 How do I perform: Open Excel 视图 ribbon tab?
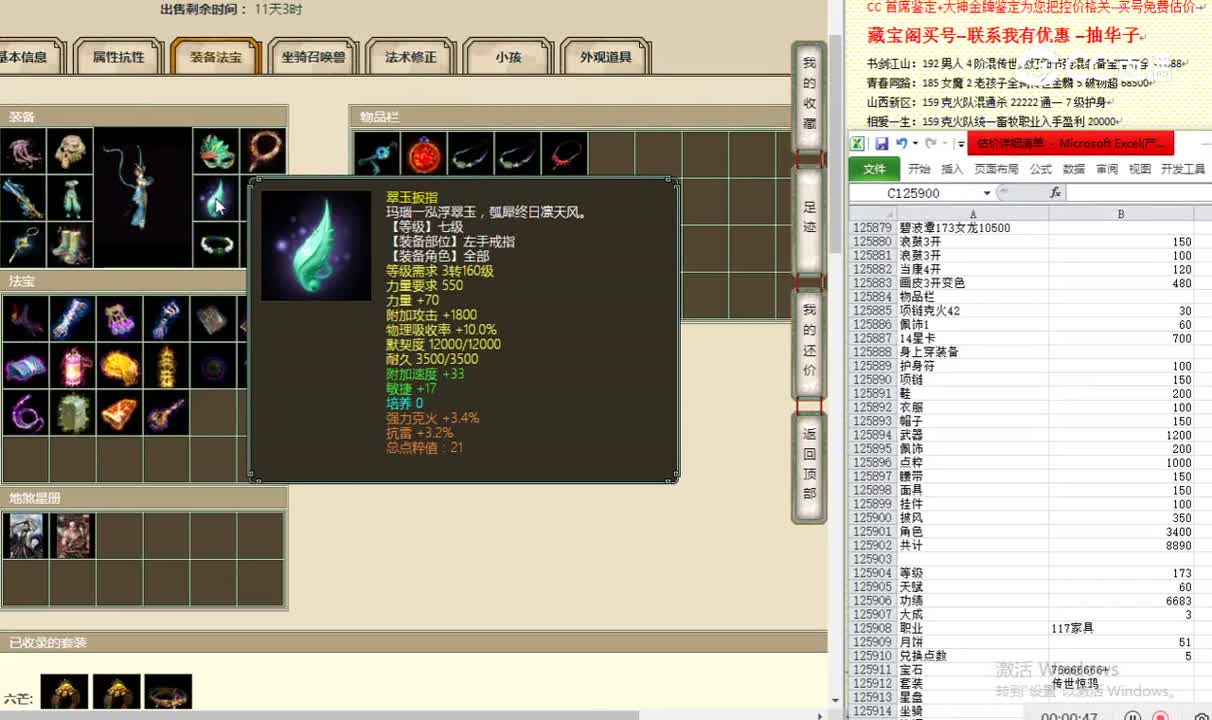point(1140,169)
